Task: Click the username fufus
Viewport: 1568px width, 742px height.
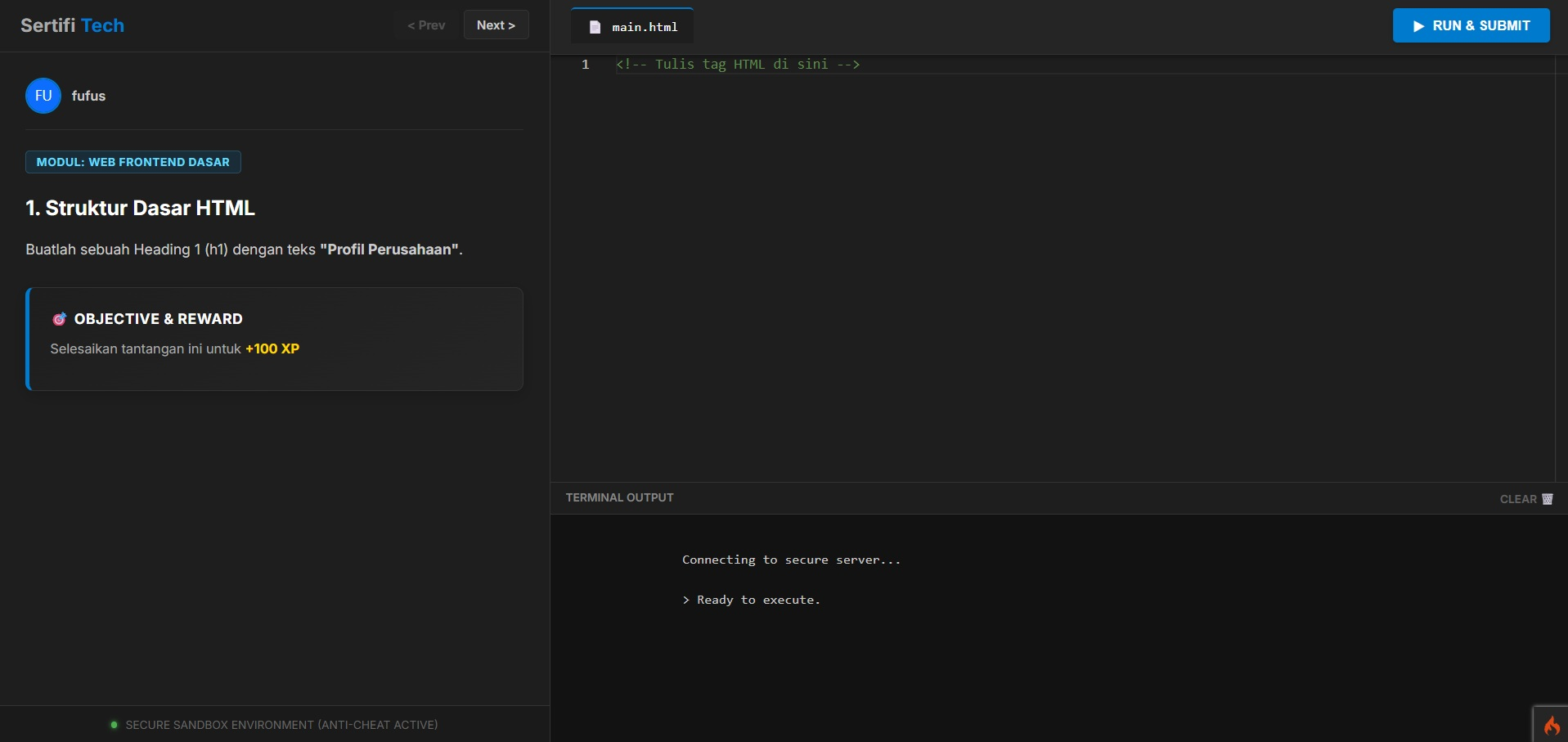Action: tap(88, 96)
